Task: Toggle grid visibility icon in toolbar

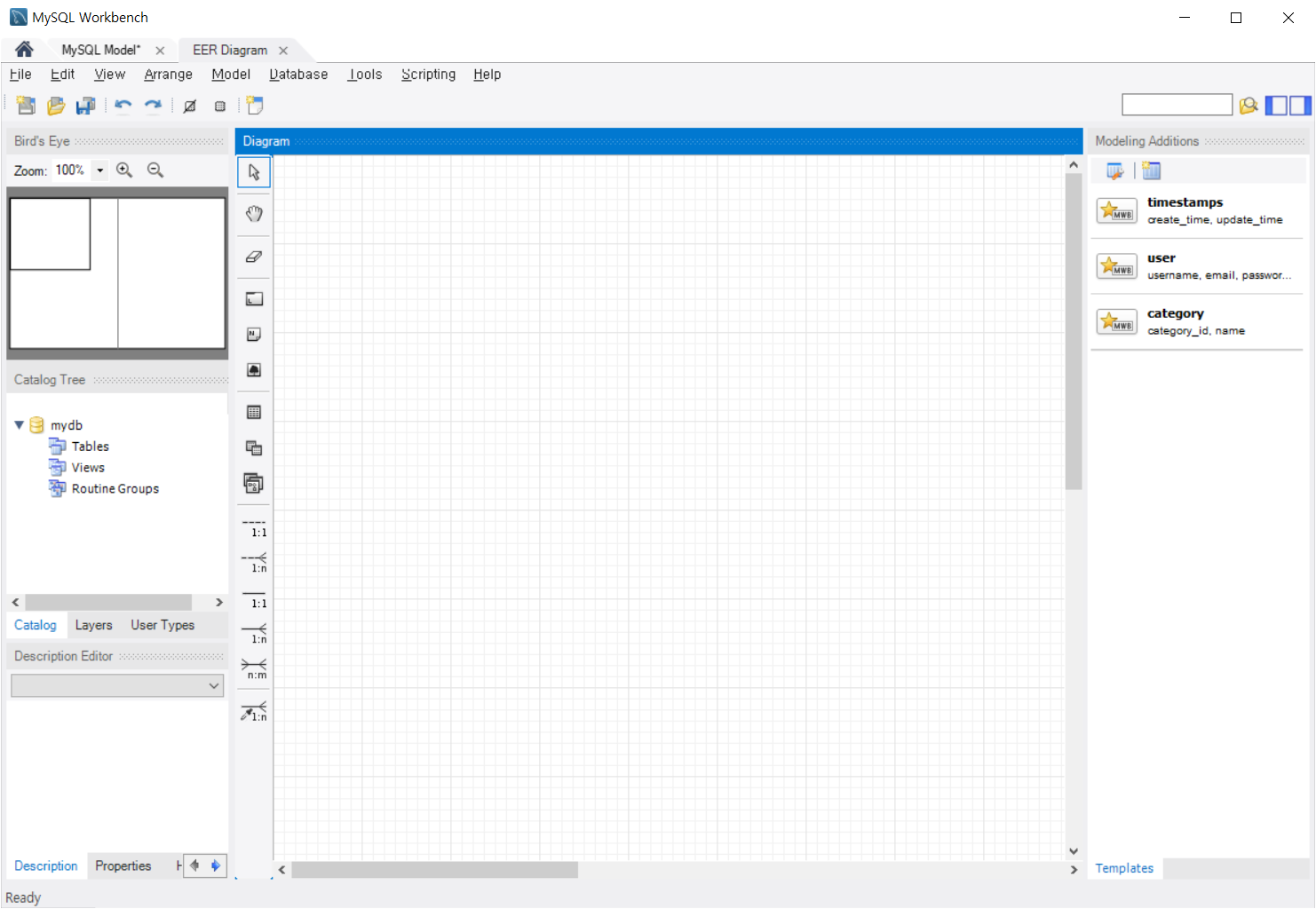Action: click(190, 106)
